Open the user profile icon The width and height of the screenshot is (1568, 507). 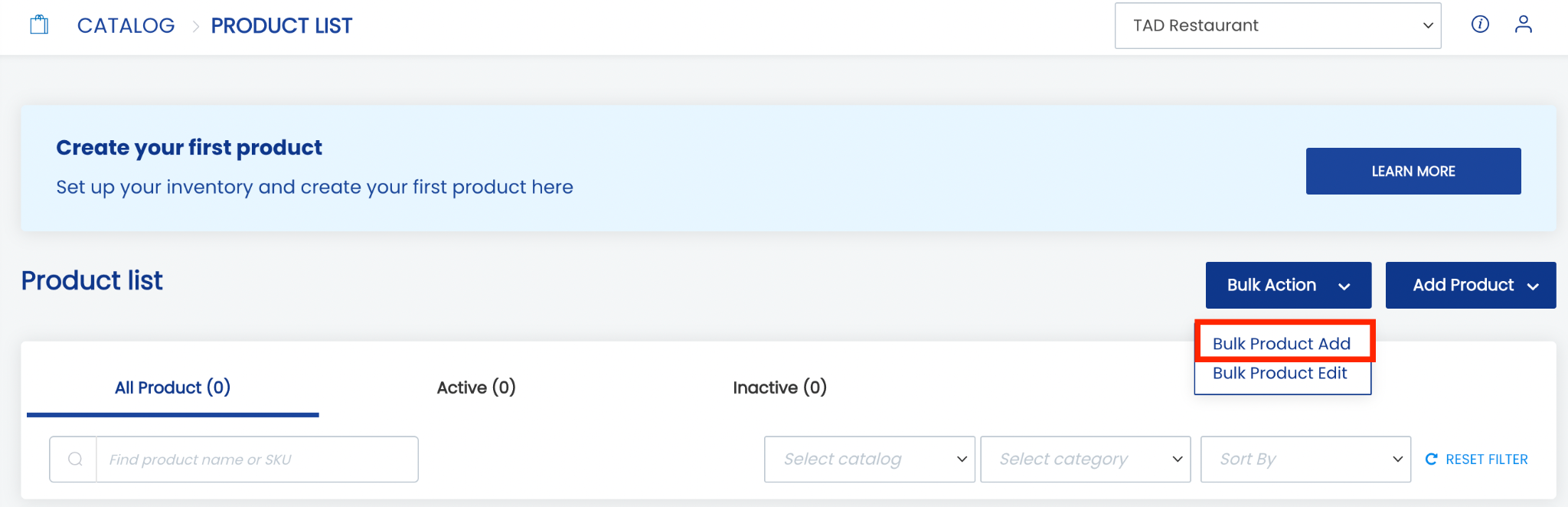[x=1523, y=25]
